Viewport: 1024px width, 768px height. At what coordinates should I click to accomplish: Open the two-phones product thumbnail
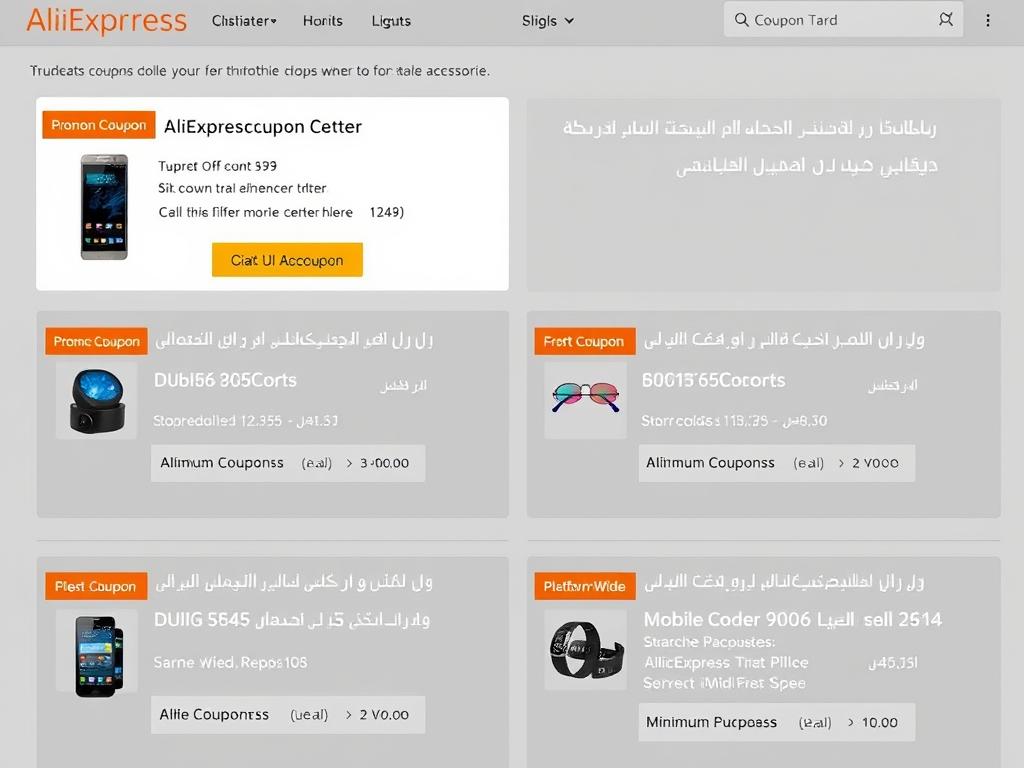[98, 656]
